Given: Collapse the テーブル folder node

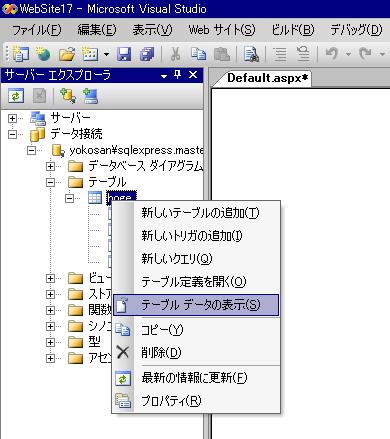Looking at the screenshot, I should click(50, 182).
